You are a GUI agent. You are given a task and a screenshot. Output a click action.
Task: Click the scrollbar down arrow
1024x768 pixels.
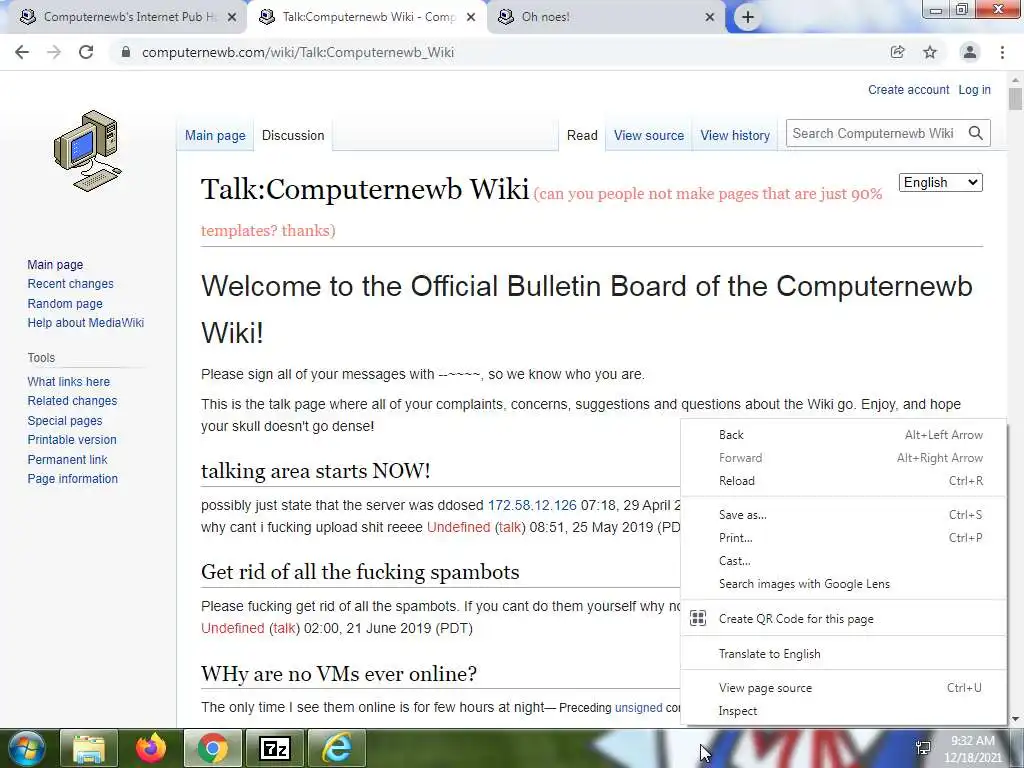pos(1015,720)
